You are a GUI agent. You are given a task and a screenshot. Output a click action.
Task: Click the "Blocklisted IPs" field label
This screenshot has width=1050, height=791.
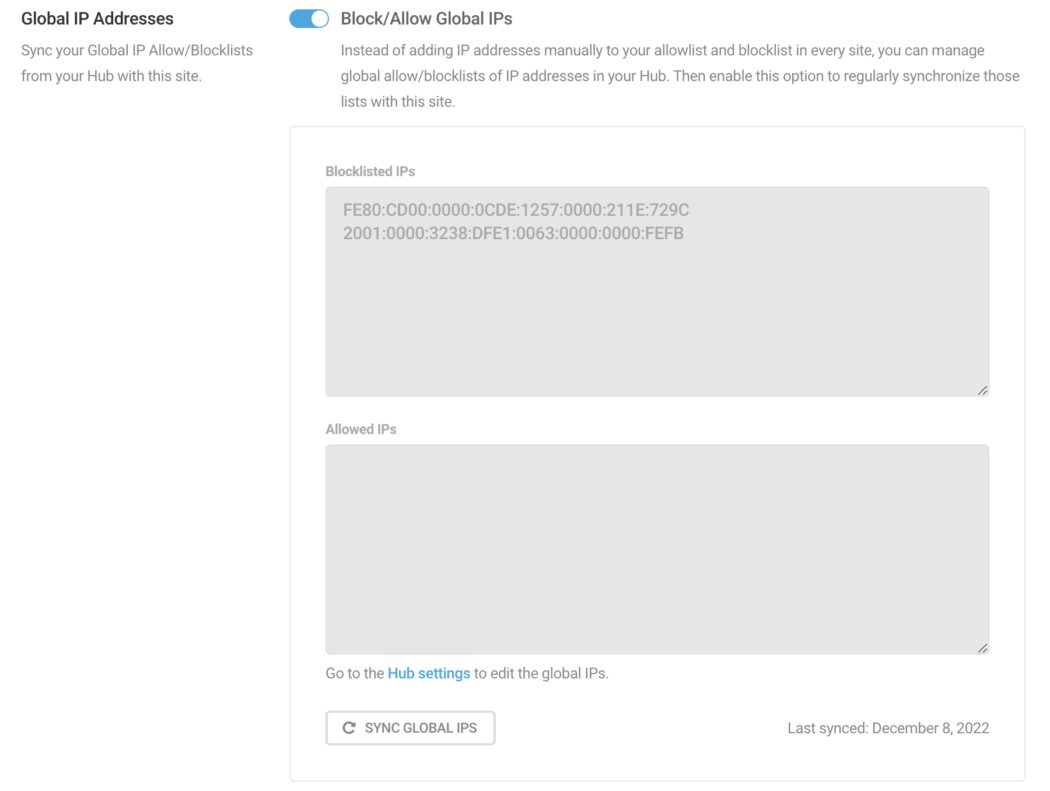coord(370,171)
